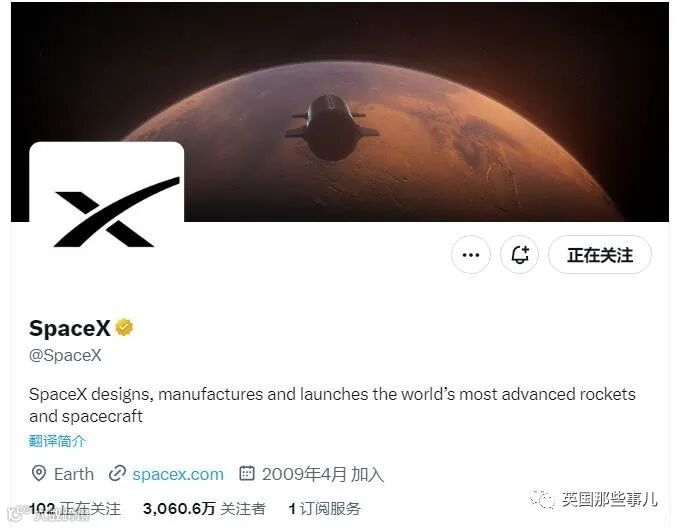The height and width of the screenshot is (528, 679).
Task: Click the SpaceX display name
Action: tap(70, 328)
